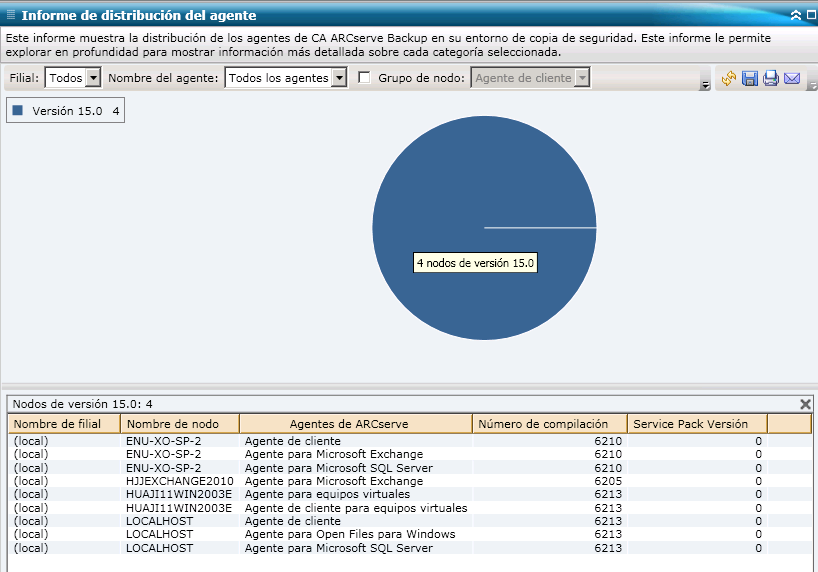Open the Grupo de nodo dropdown
The width and height of the screenshot is (818, 572).
582,78
